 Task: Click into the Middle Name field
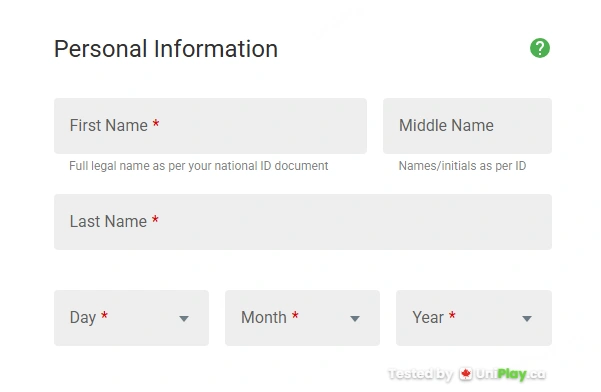pyautogui.click(x=467, y=126)
